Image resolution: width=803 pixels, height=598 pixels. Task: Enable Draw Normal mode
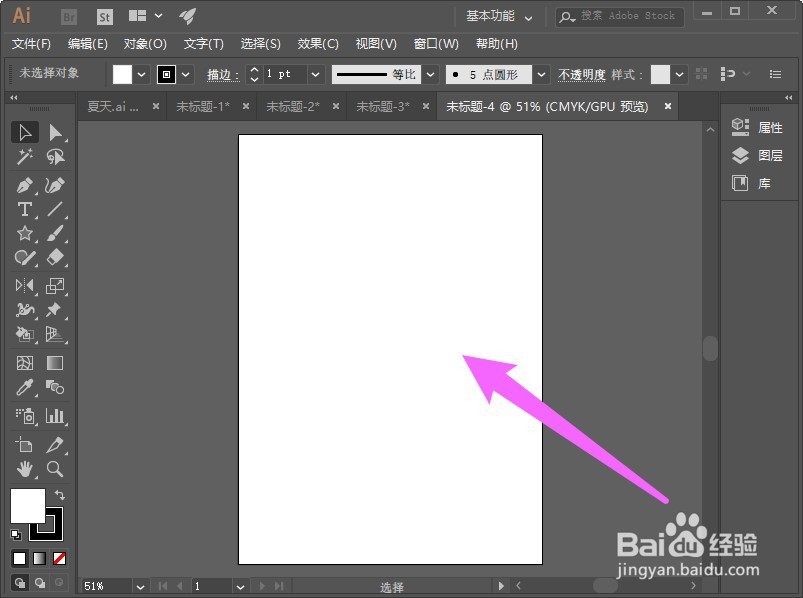point(19,583)
